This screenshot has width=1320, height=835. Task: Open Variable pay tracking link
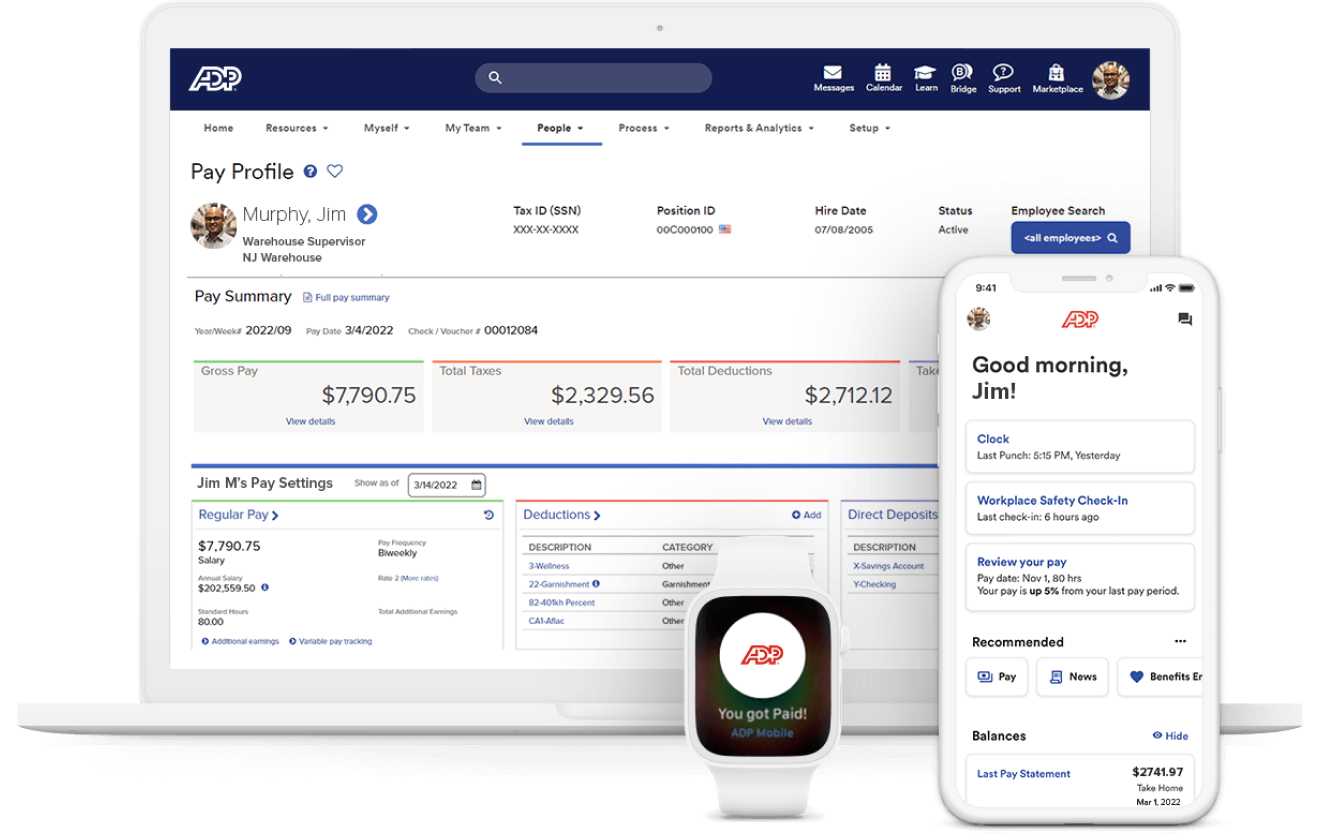click(x=330, y=641)
